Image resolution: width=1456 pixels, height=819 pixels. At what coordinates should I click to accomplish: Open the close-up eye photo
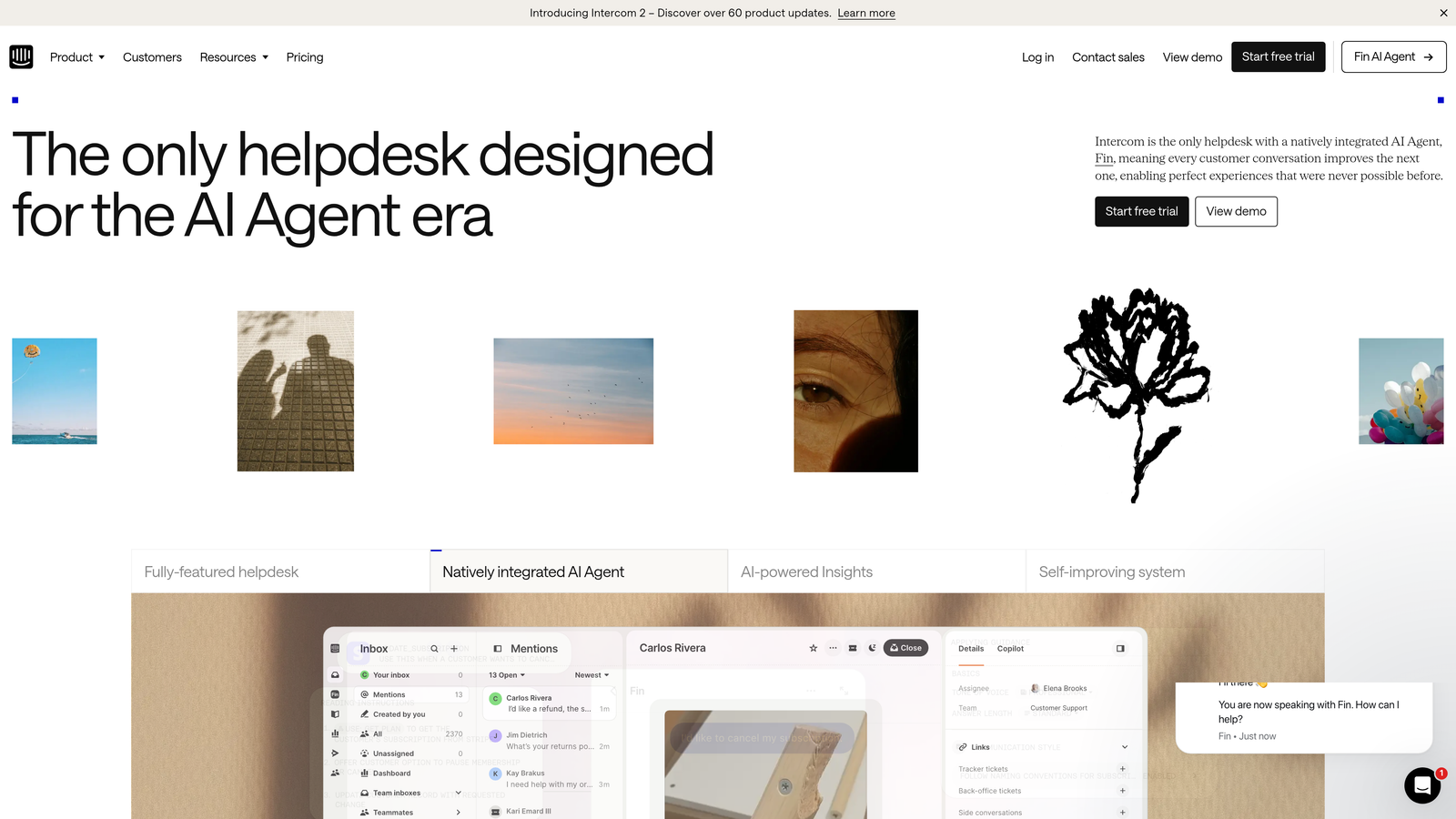[x=855, y=391]
